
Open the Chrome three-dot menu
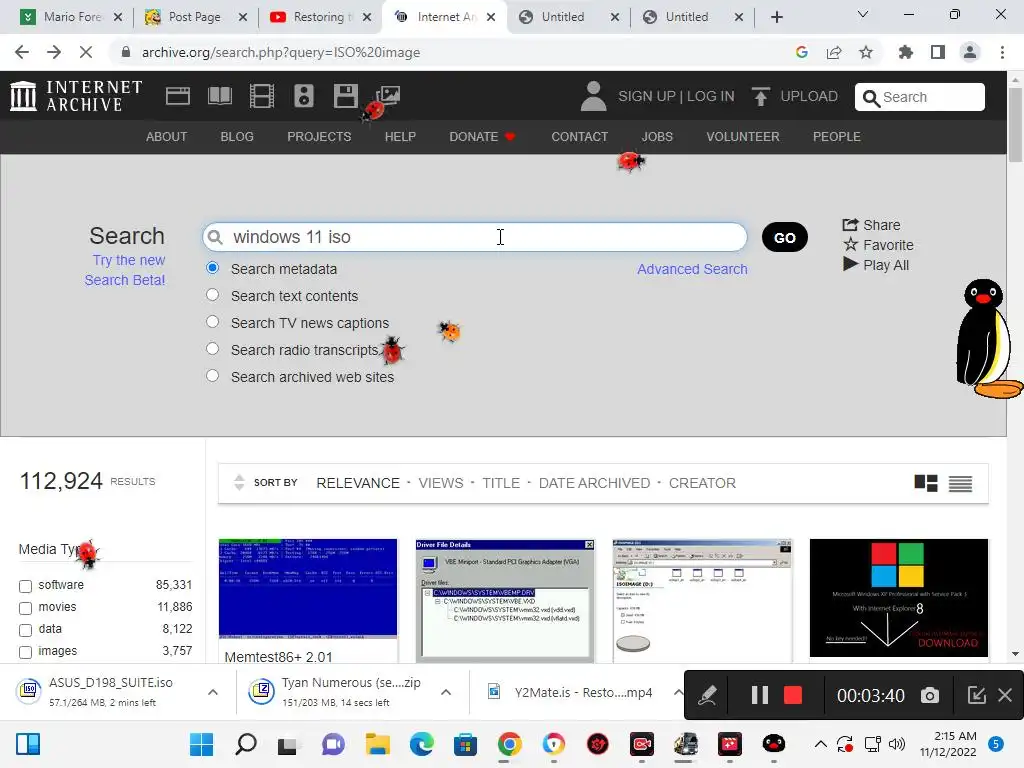[x=1002, y=52]
